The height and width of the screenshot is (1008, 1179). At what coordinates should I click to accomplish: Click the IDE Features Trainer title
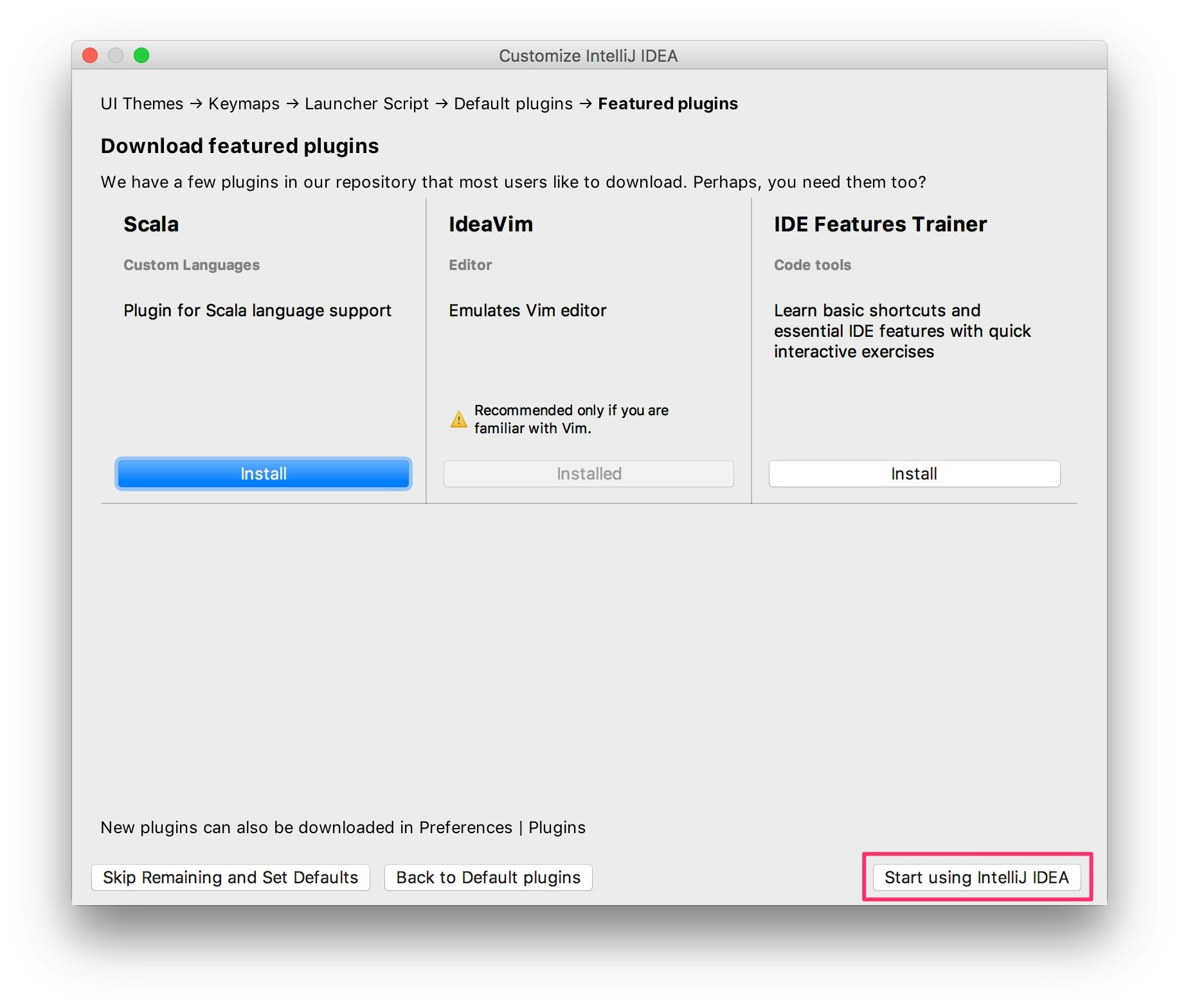[x=880, y=224]
